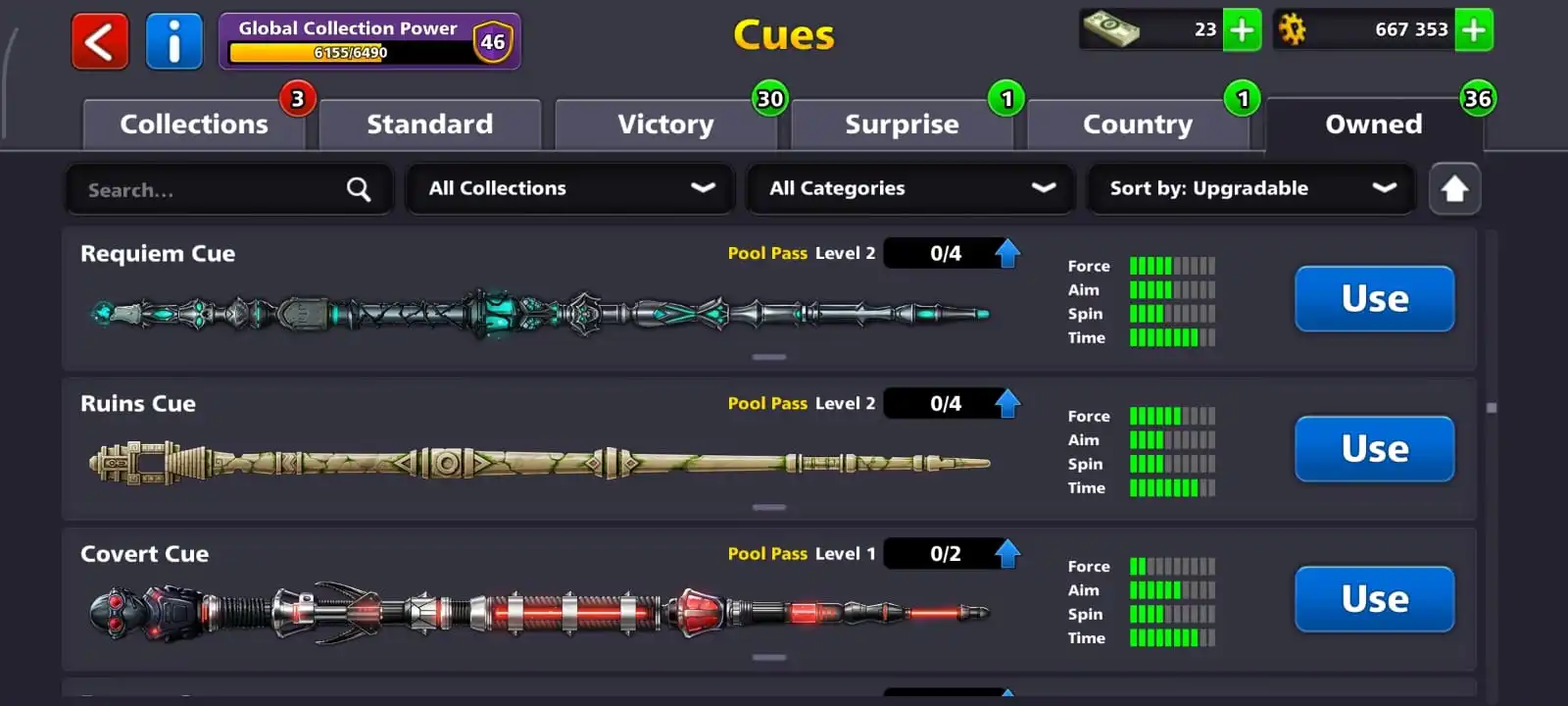Screen dimensions: 1568x706
Task: Focus the Search input field
Action: [x=229, y=188]
